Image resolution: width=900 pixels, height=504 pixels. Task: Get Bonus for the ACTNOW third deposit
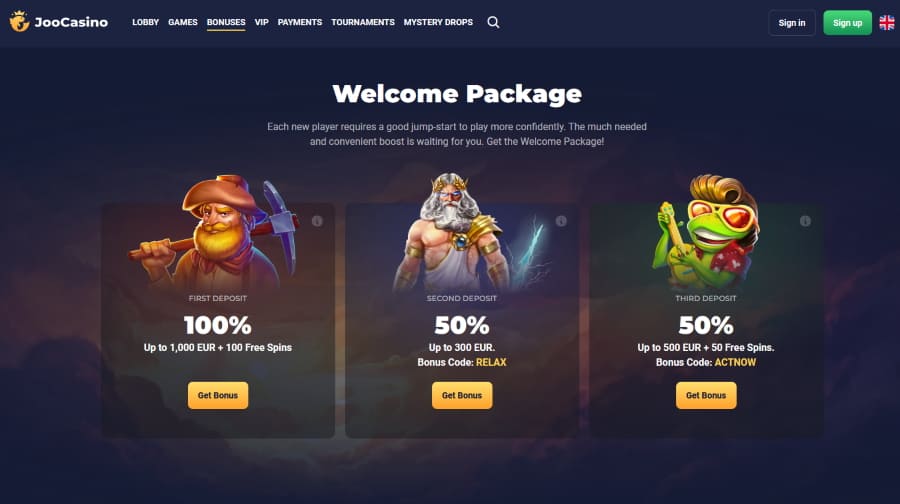pyautogui.click(x=706, y=396)
